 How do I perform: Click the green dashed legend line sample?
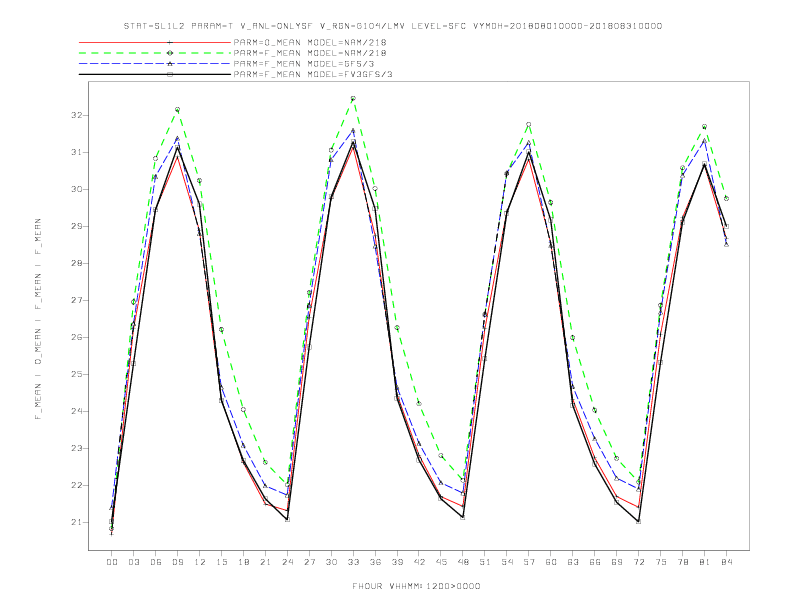(155, 53)
